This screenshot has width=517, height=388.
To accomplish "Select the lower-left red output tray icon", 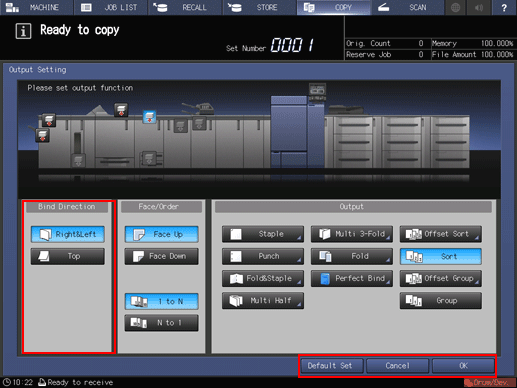I will point(43,136).
